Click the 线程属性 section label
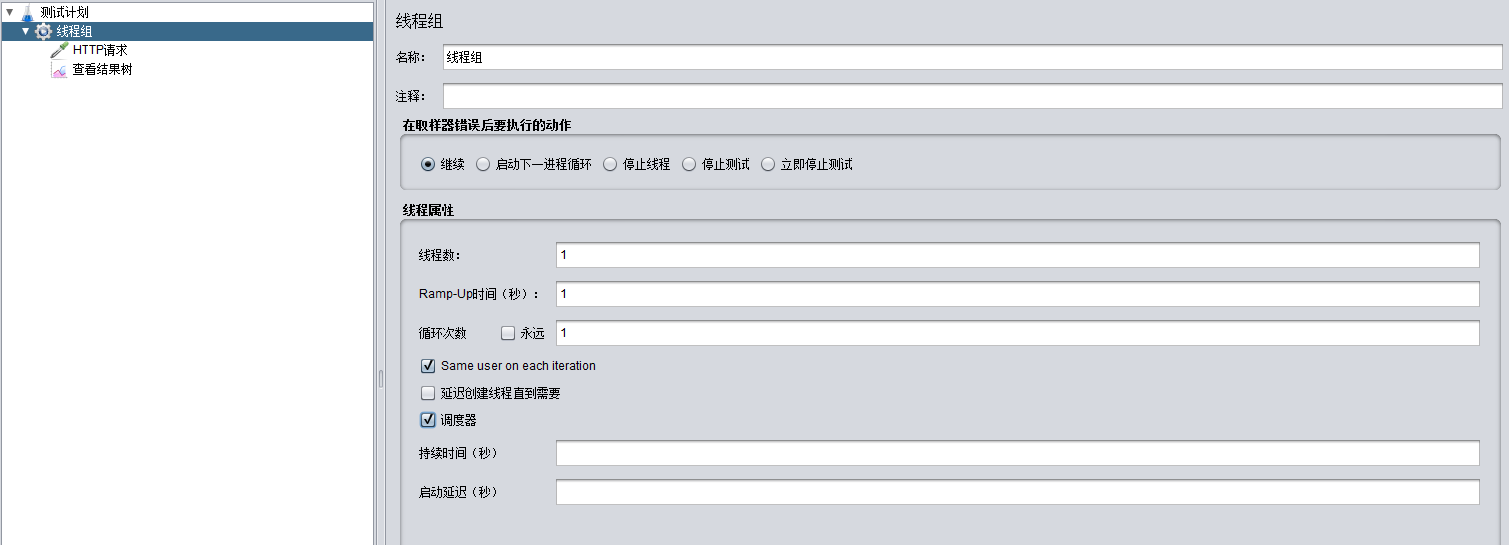The image size is (1509, 545). tap(427, 210)
